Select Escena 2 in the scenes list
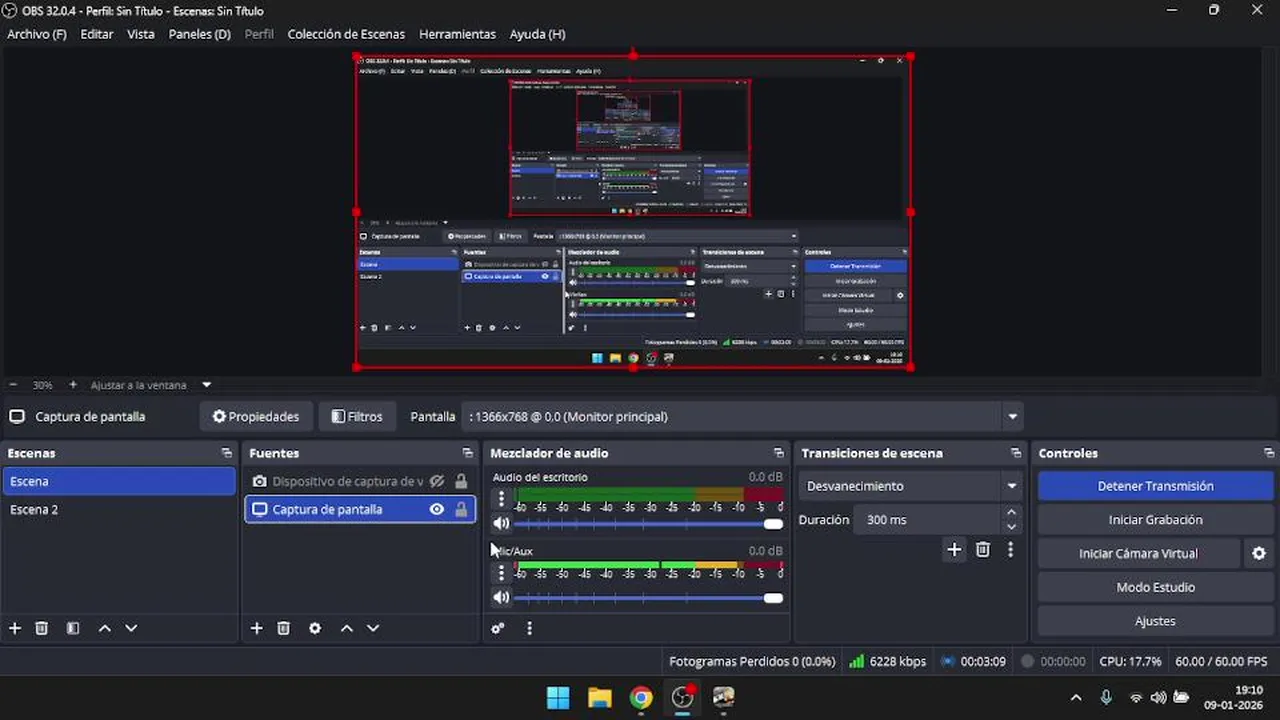The image size is (1280, 720). click(x=119, y=509)
